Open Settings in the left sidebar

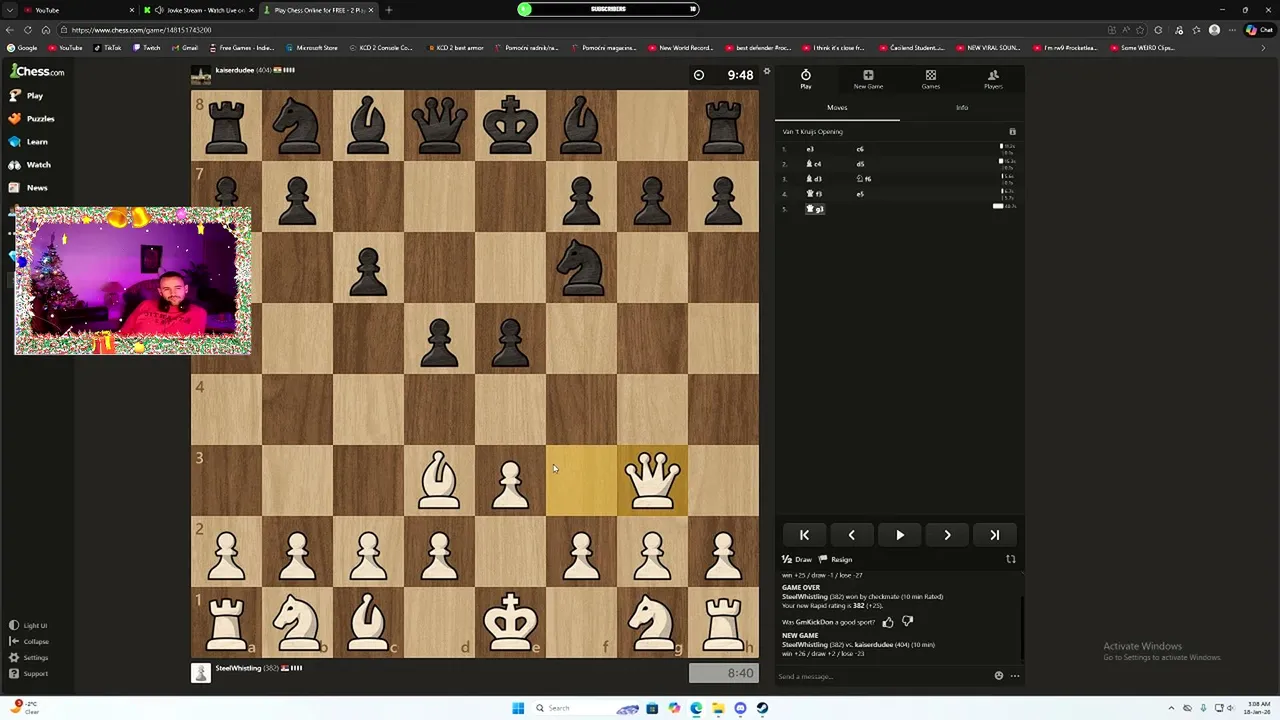click(28, 658)
